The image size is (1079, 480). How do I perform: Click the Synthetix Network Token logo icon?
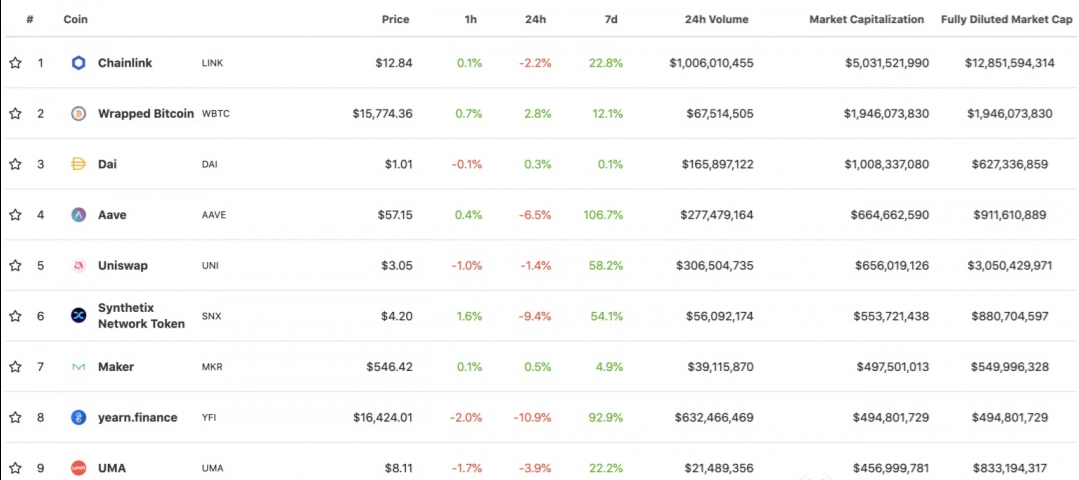[x=78, y=316]
